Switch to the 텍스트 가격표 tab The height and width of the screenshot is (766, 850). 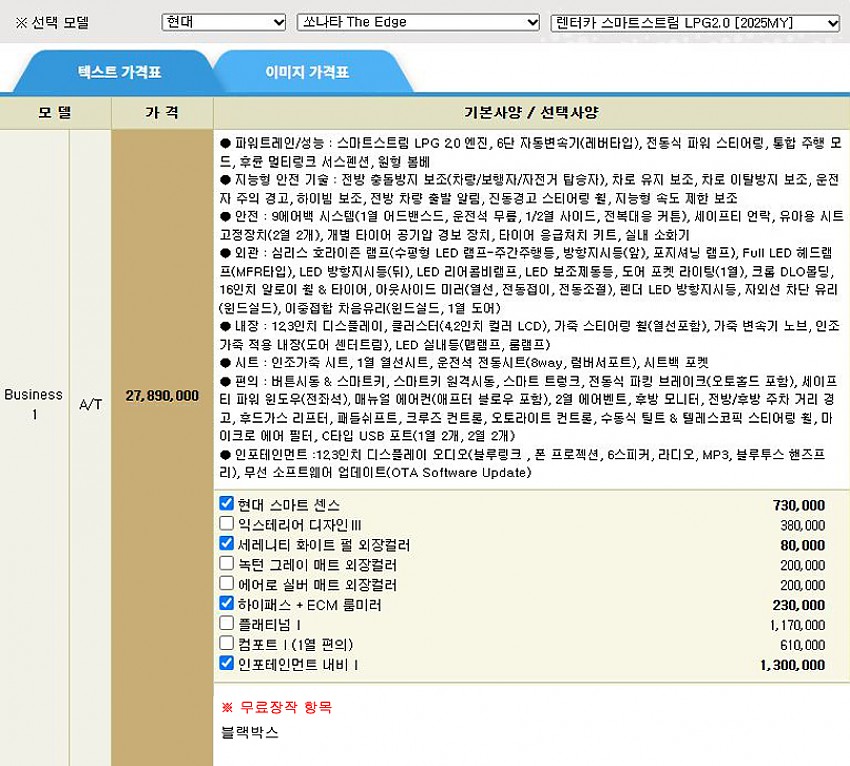(119, 72)
